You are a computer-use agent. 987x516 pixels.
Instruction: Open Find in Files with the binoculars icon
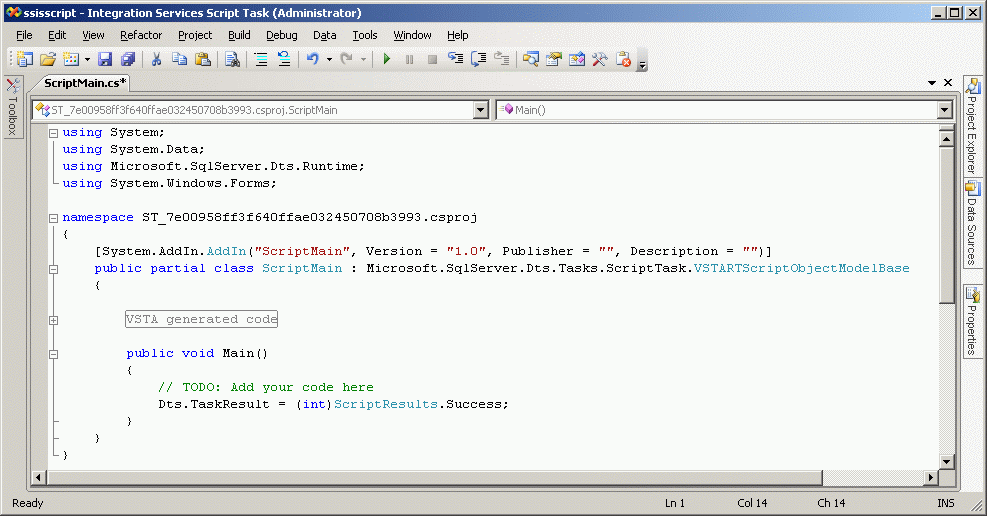[232, 59]
